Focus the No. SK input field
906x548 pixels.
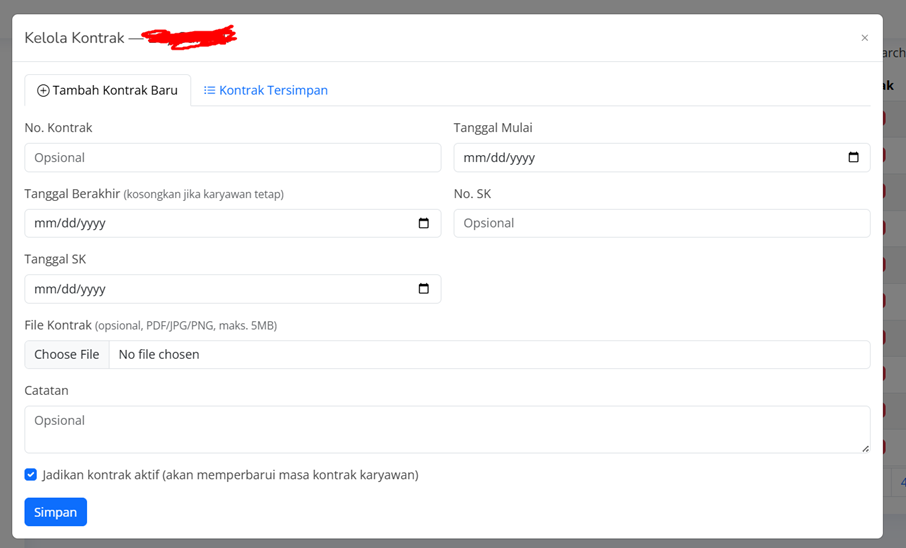coord(662,223)
